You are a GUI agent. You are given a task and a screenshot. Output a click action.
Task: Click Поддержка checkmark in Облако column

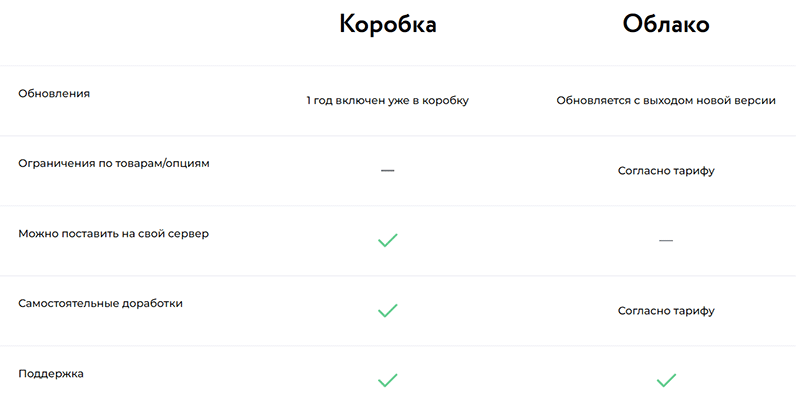pos(666,380)
